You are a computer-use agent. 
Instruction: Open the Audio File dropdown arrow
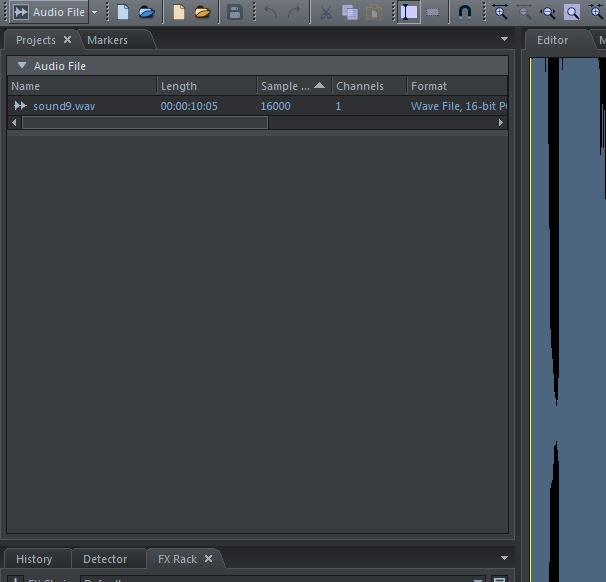click(95, 12)
